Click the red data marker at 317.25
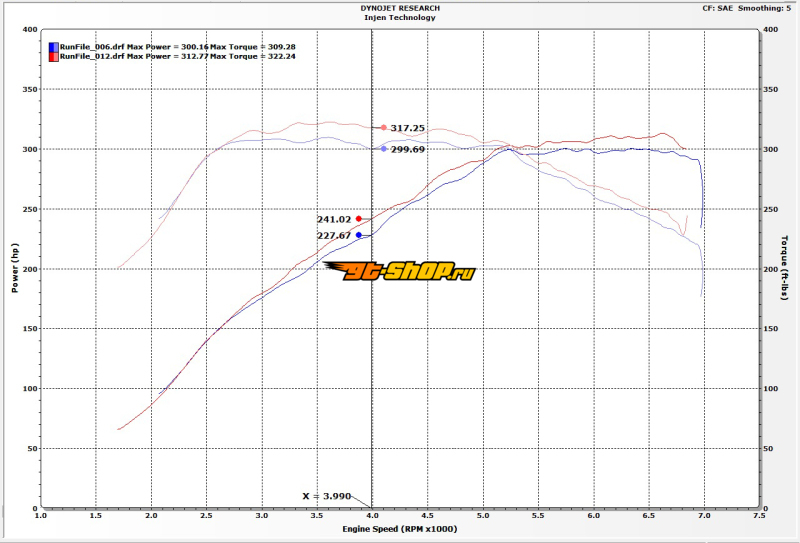 pos(383,128)
